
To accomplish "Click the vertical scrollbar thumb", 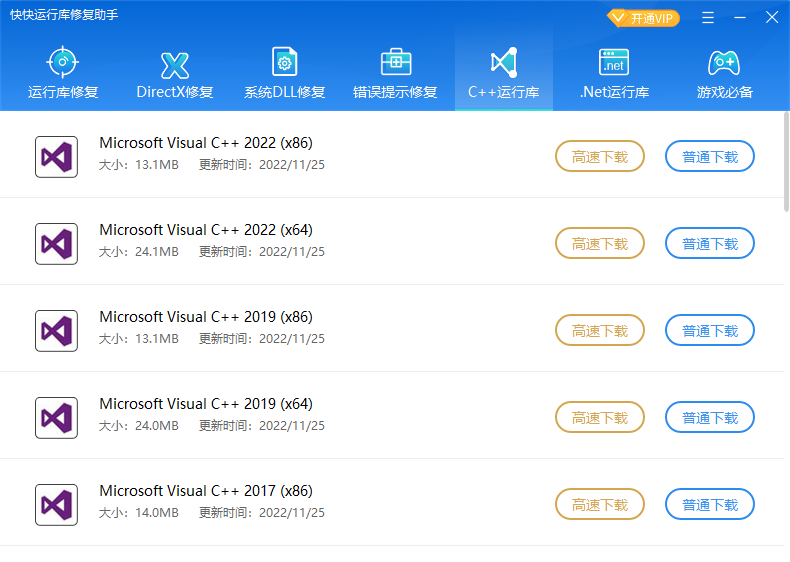I will (x=786, y=162).
